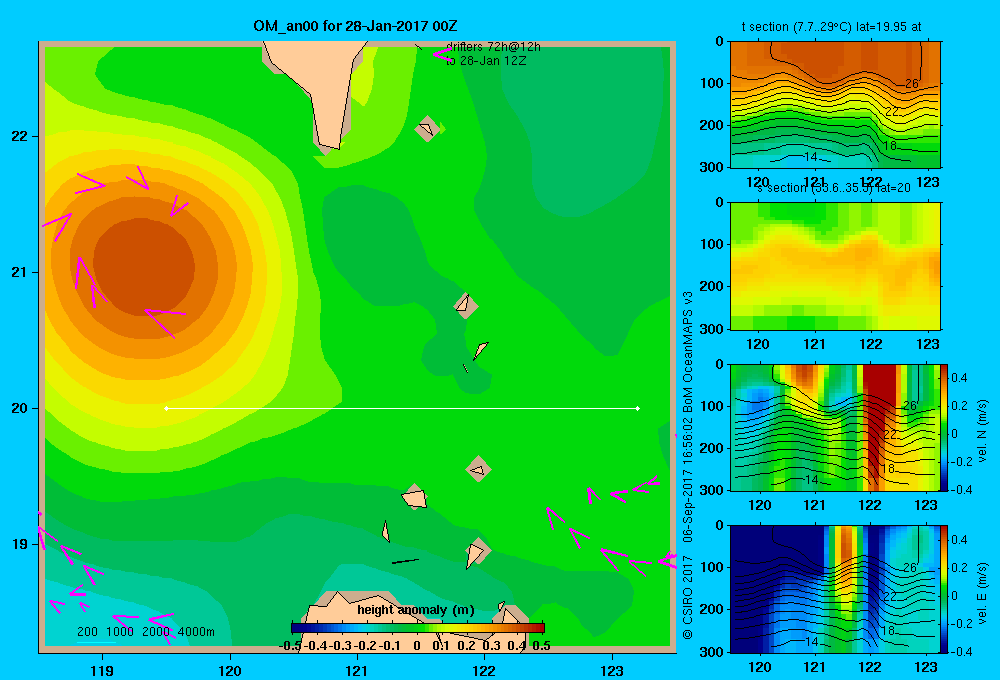
Task: Click the eastern endpoint marker of white section line
Action: pos(638,408)
